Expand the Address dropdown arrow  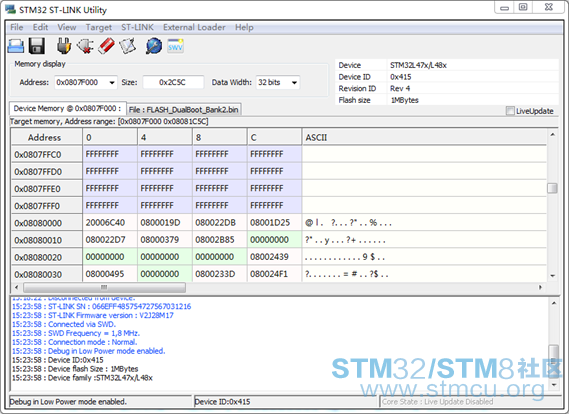click(112, 83)
